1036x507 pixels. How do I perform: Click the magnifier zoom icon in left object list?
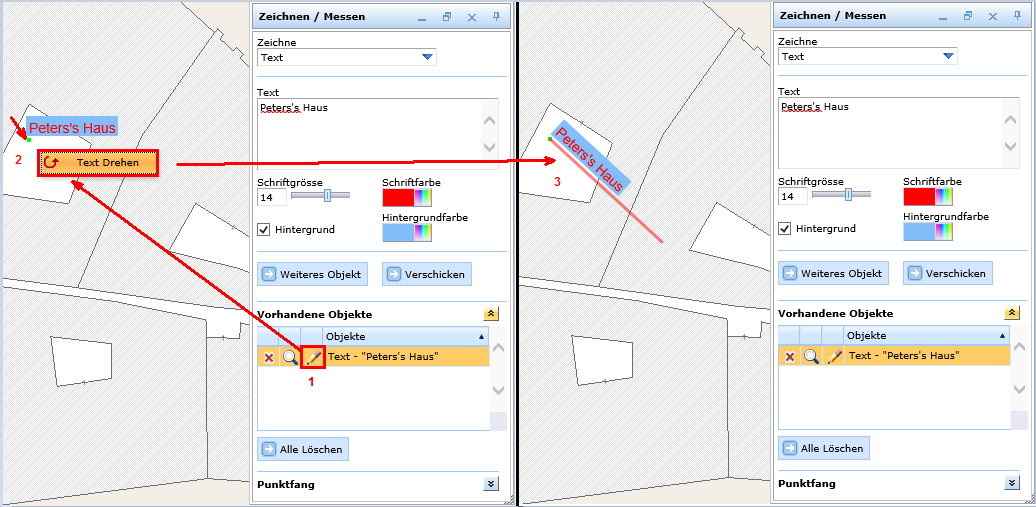[x=290, y=356]
